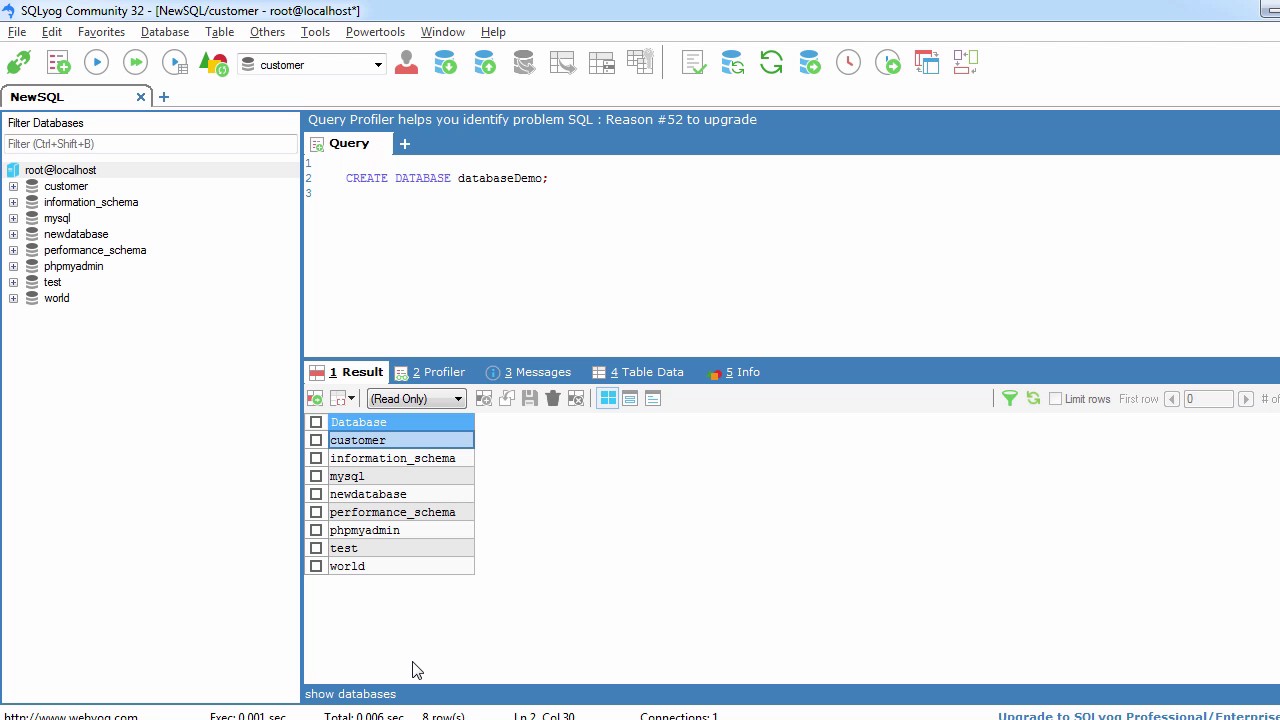Tick the checkbox for information_schema row
1280x720 pixels.
pos(316,458)
